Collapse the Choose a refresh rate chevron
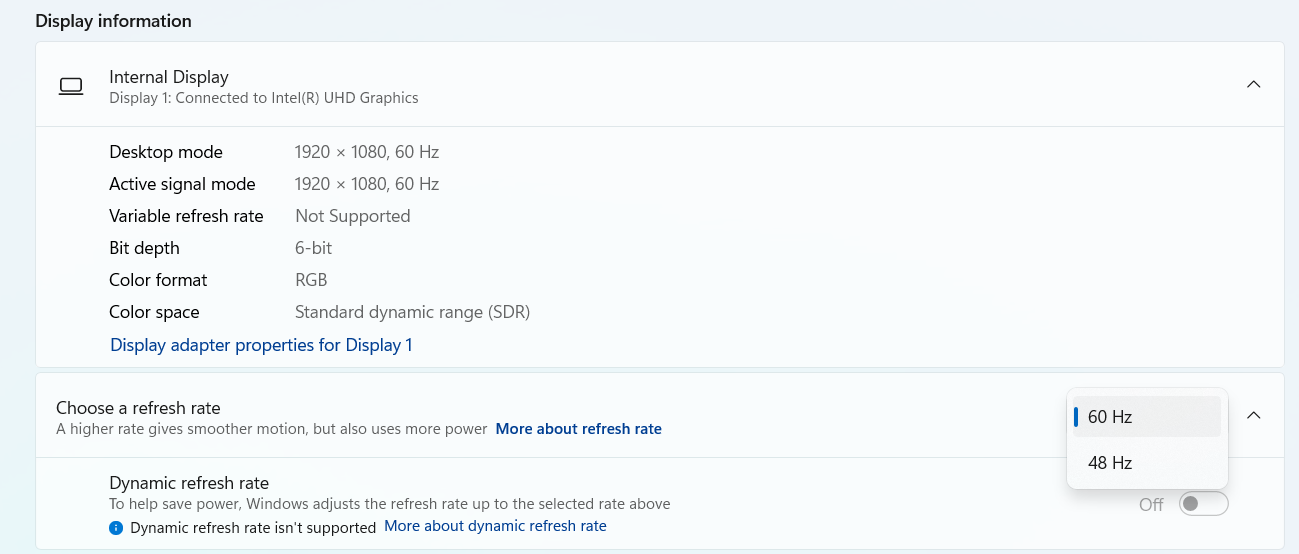Viewport: 1299px width, 554px height. click(1253, 415)
